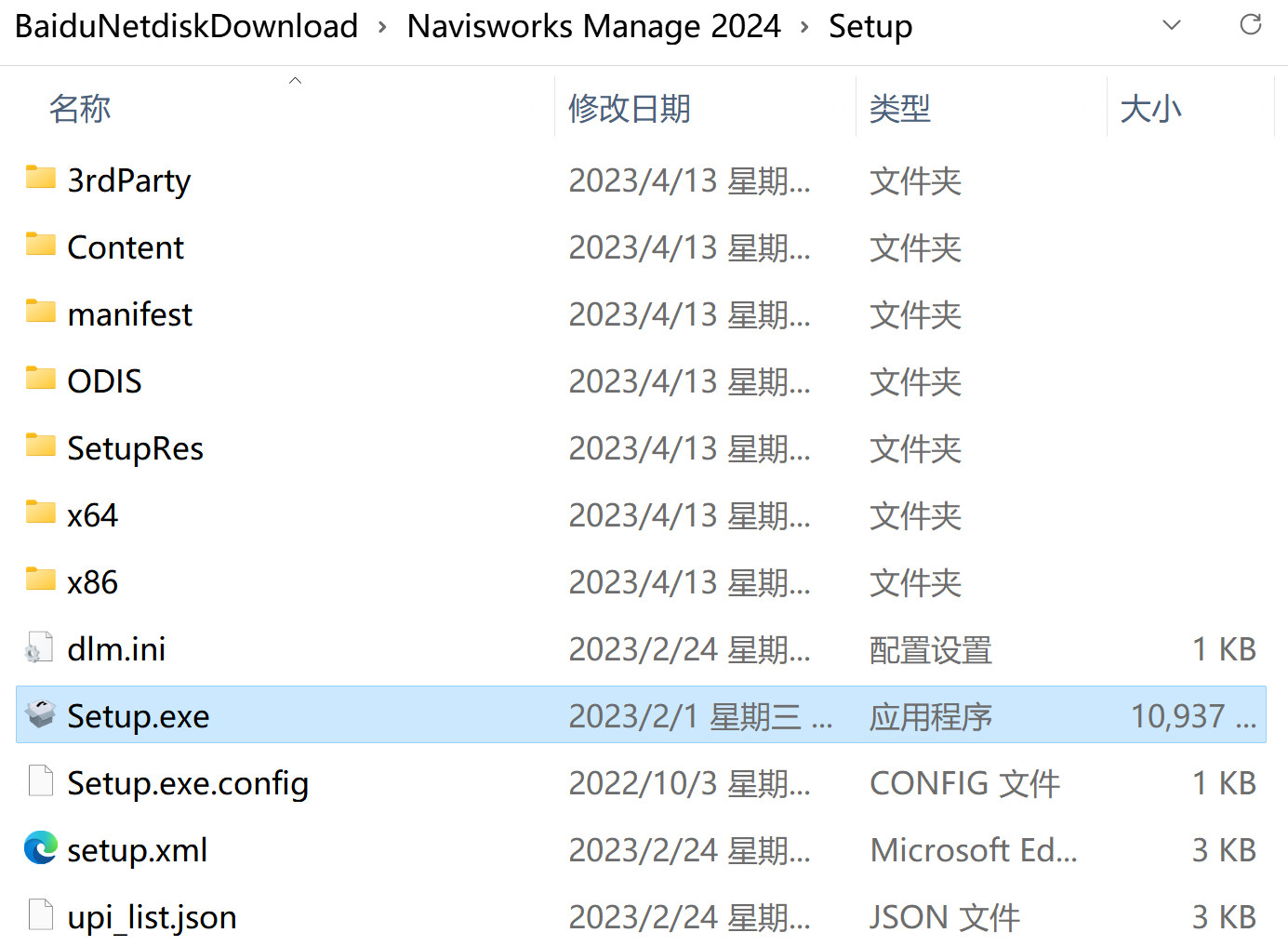Click JSON 文件 type cell

coord(945,917)
